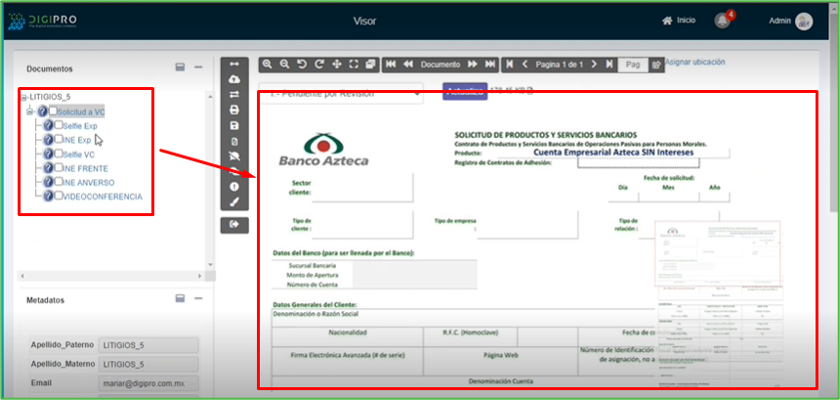The width and height of the screenshot is (840, 400).
Task: Click the print icon in vertical toolbar
Action: pos(234,110)
